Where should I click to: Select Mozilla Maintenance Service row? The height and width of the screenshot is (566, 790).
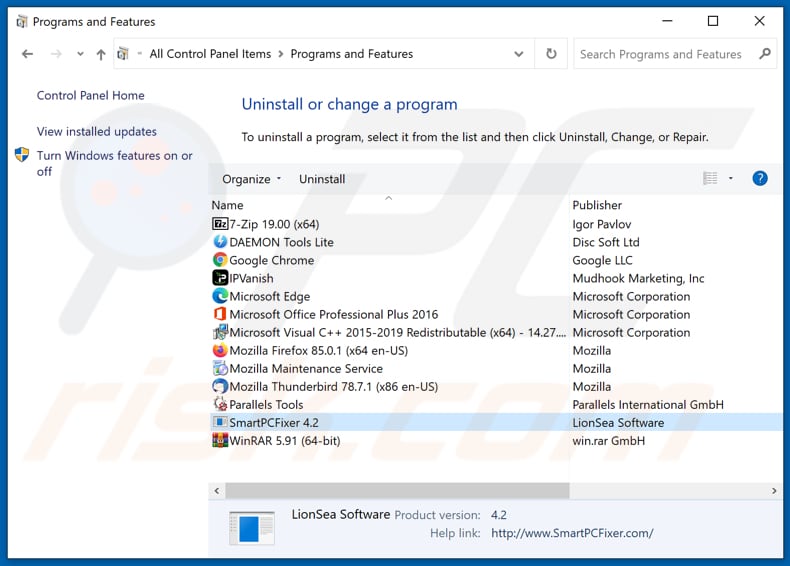click(496, 369)
